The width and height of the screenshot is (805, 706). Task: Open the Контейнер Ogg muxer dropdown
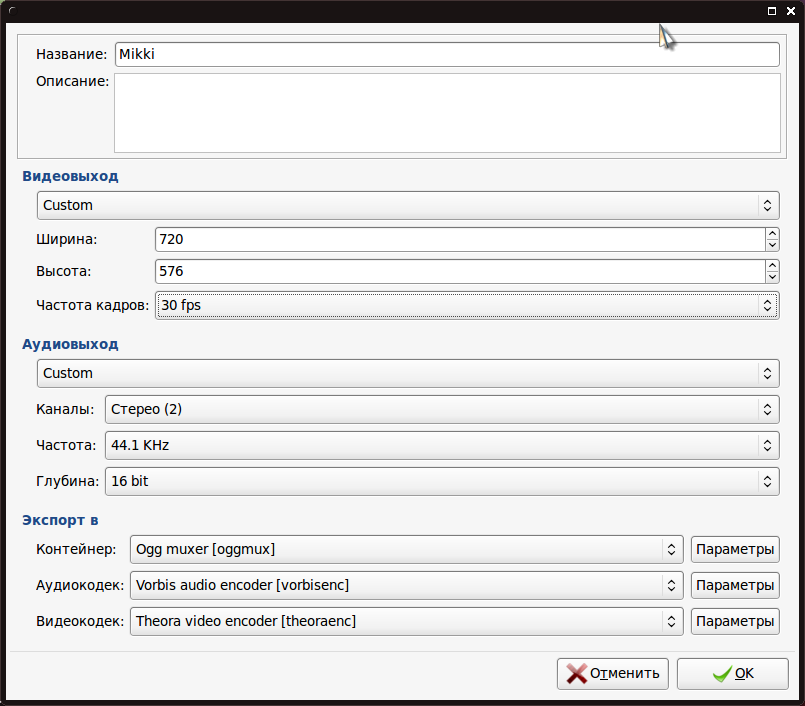pyautogui.click(x=407, y=549)
